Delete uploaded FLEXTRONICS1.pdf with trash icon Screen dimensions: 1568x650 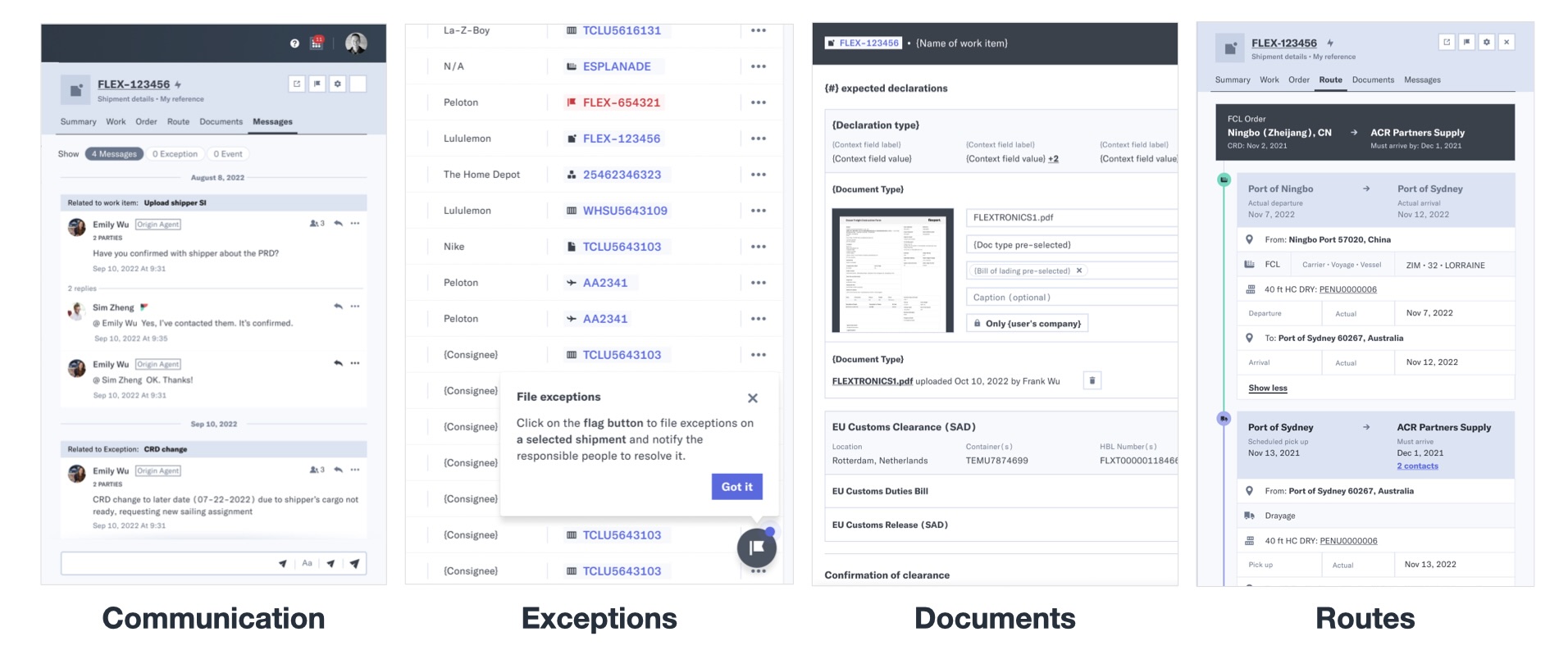(x=1092, y=380)
